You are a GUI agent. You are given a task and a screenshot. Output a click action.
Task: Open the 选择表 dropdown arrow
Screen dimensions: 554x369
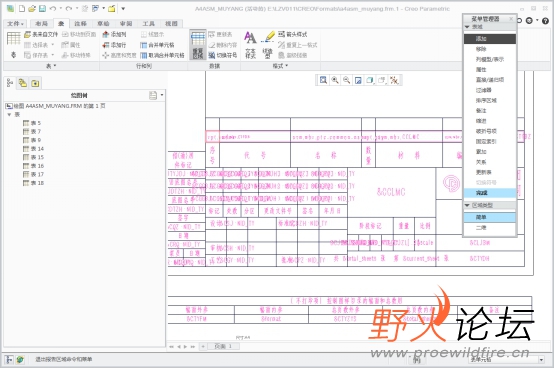(x=53, y=45)
